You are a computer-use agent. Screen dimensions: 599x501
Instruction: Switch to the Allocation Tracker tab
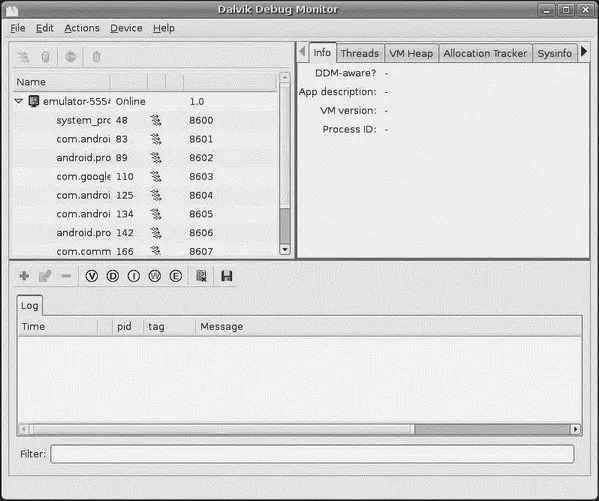pyautogui.click(x=485, y=54)
